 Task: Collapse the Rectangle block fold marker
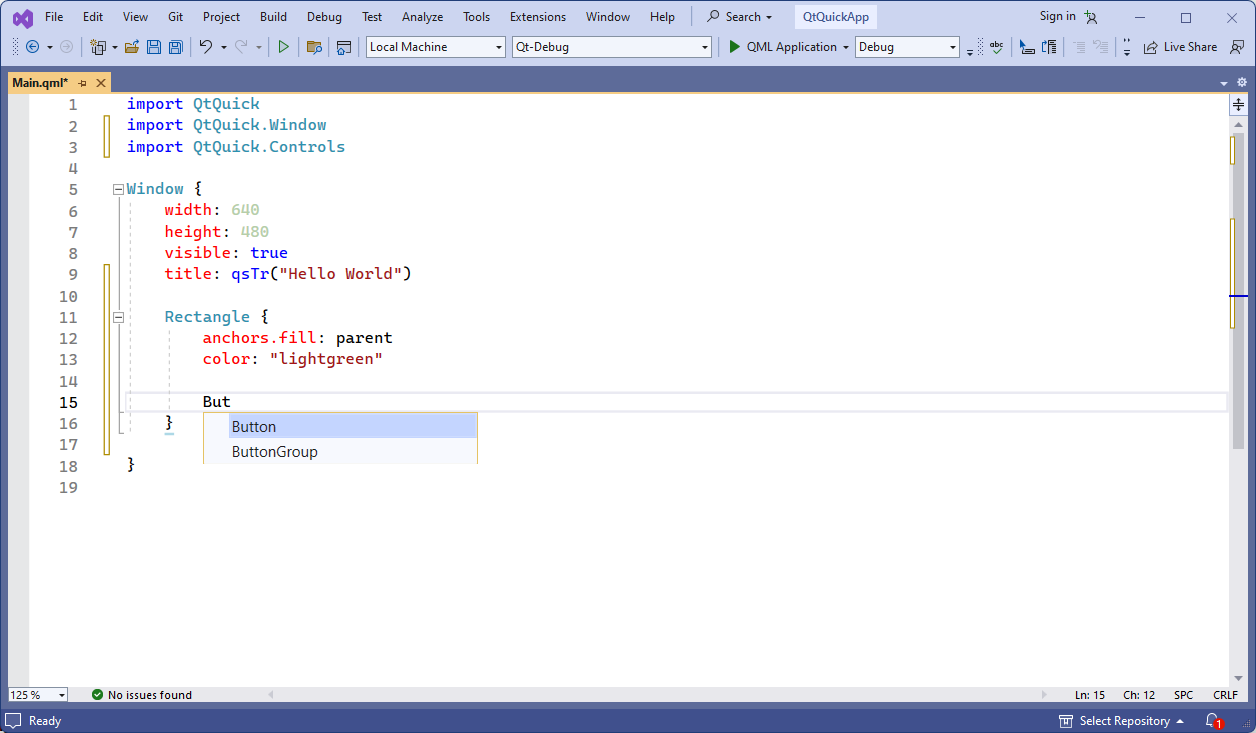coord(118,316)
